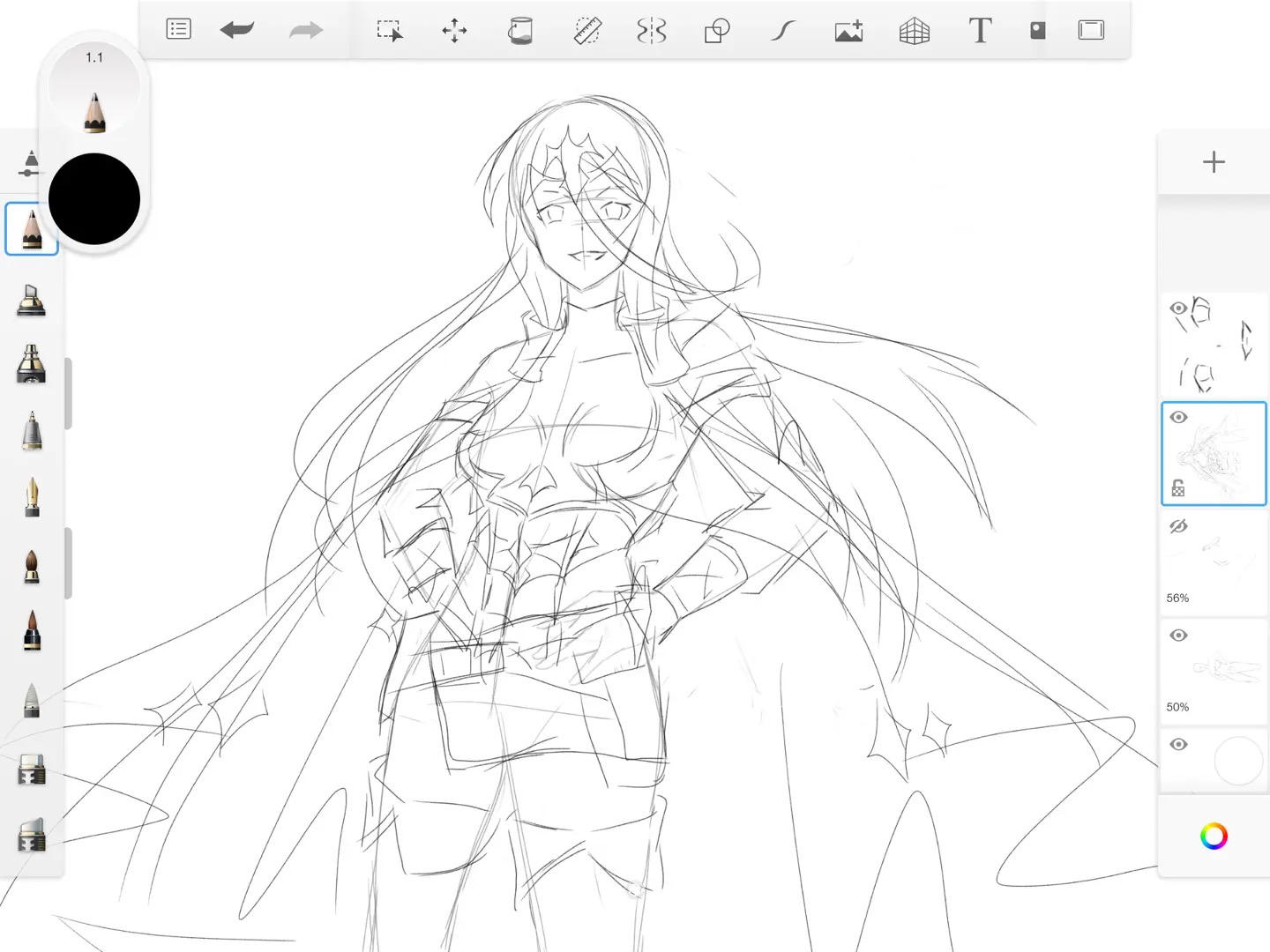Tap the lower brush palette scroll handle
Viewport: 1270px width, 952px height.
pyautogui.click(x=68, y=563)
